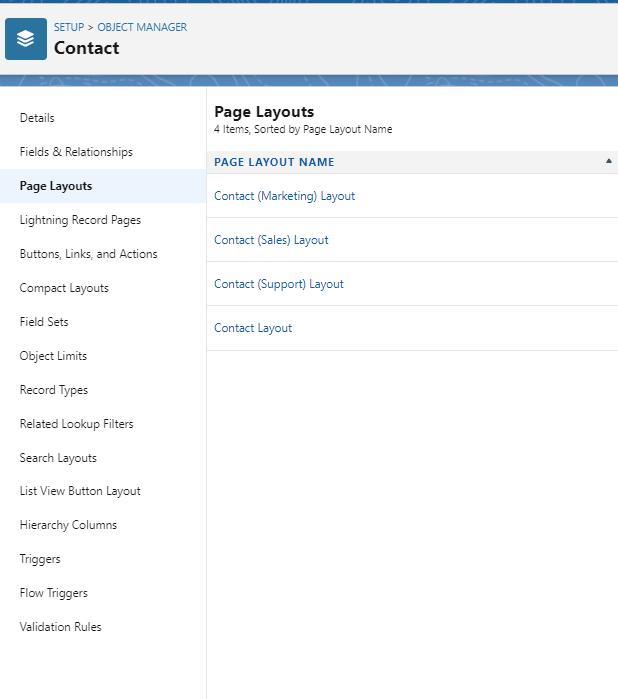This screenshot has height=699, width=618.
Task: Select Hierarchy Columns
Action: [x=68, y=525]
